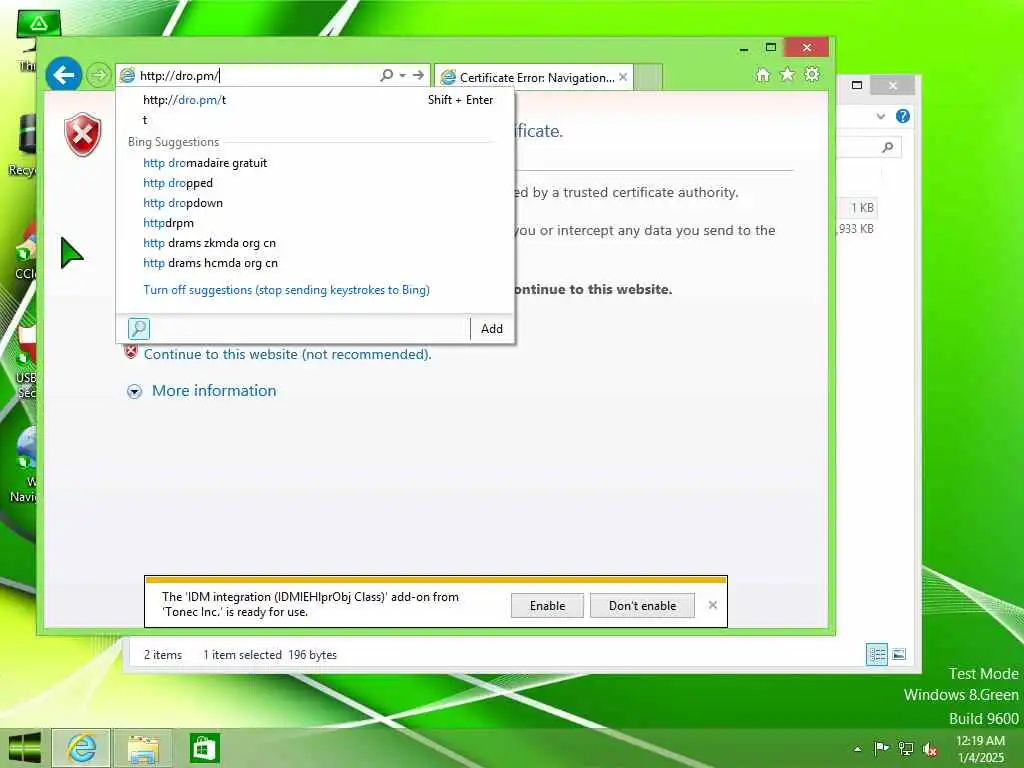Click '2 items' in Explorer status bar
Viewport: 1024px width, 768px height.
tap(163, 654)
